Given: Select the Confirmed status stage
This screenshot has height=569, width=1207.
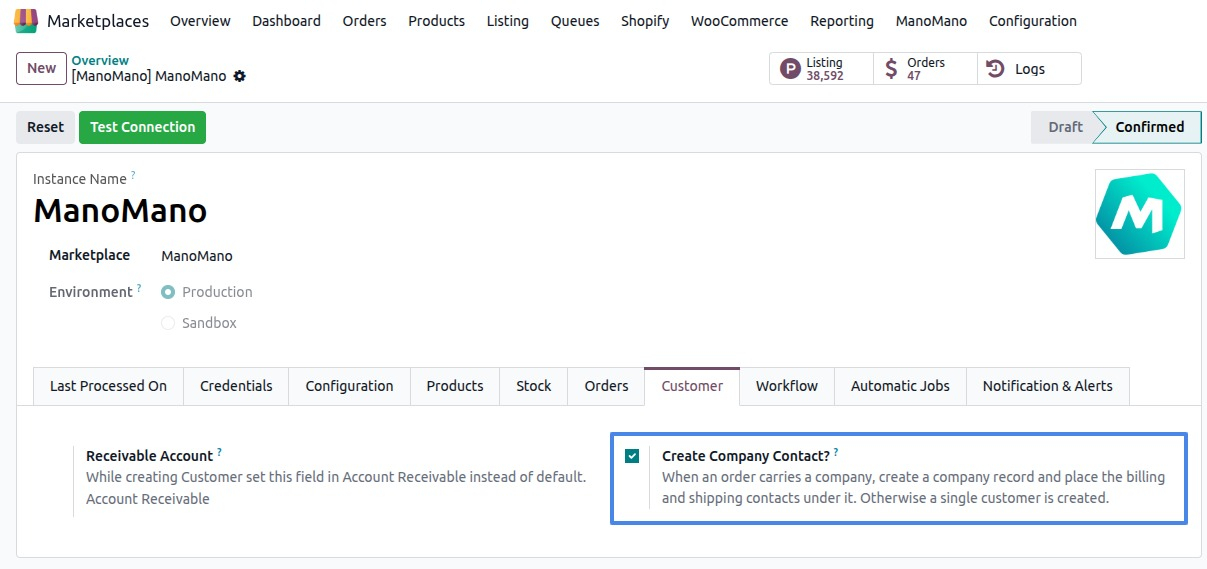Looking at the screenshot, I should point(1148,127).
